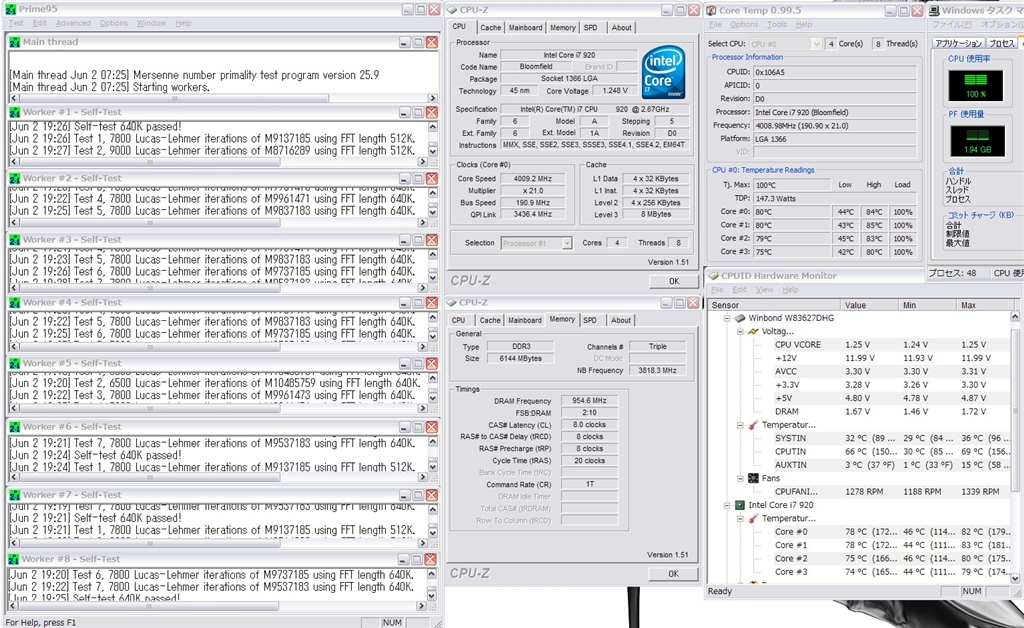Image resolution: width=1024 pixels, height=628 pixels.
Task: Click the CPUID Hardware Monitor title icon
Action: [x=714, y=276]
